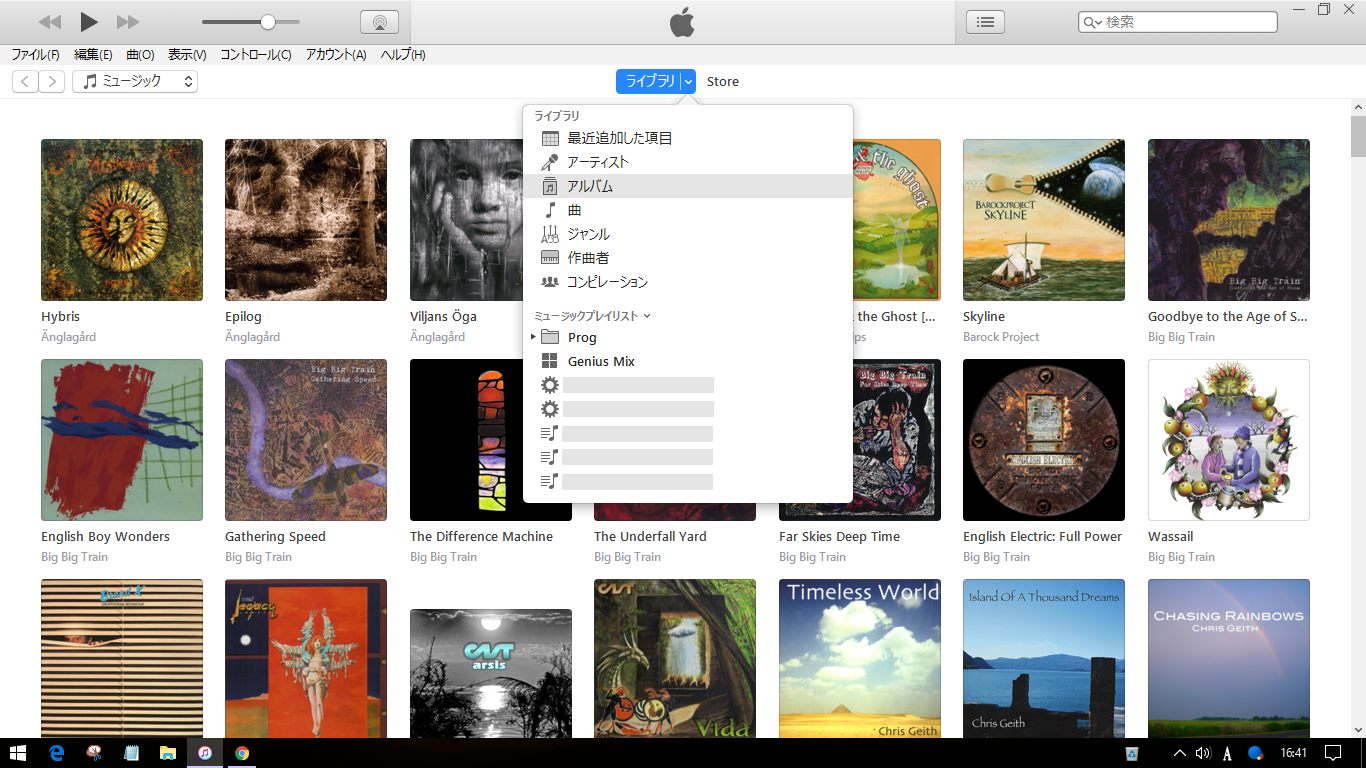Screen dimensions: 1366x768
Task: Expand the Prog playlist folder triangle
Action: pos(533,337)
